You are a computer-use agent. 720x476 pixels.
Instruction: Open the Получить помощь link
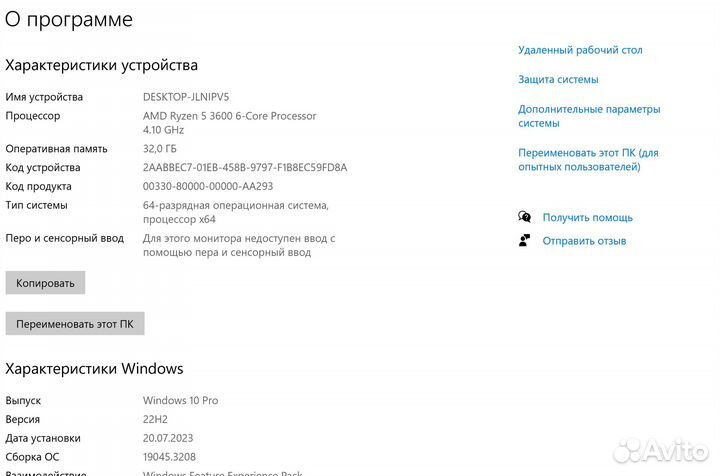tap(587, 218)
